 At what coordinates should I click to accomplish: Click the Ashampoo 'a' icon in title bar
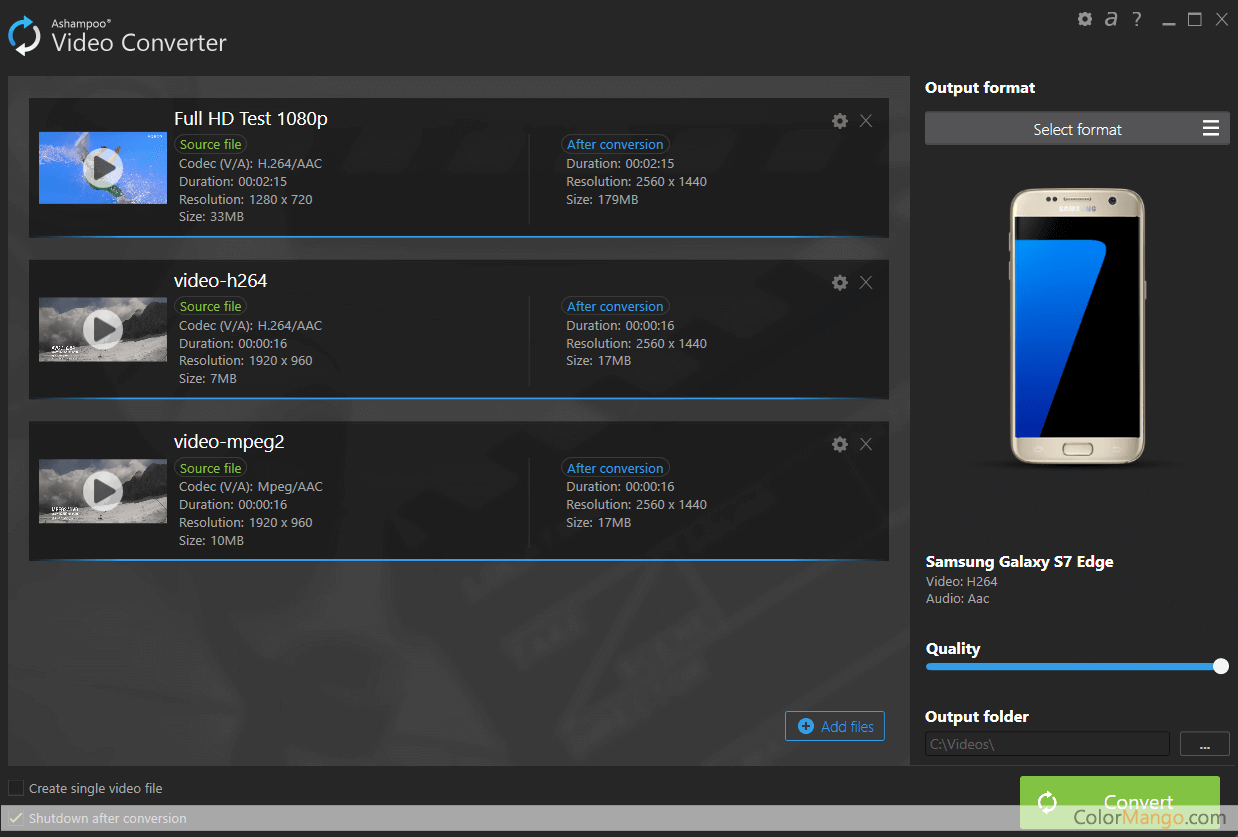point(1111,19)
